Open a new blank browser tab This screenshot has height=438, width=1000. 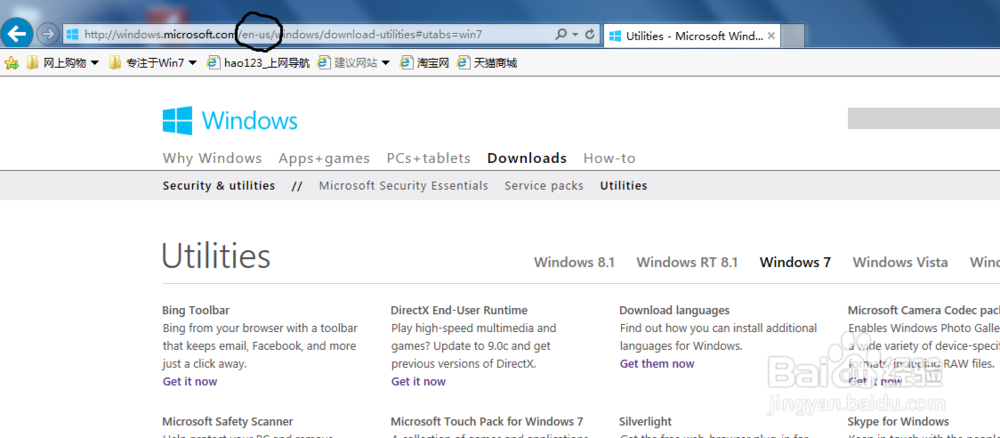tap(793, 36)
